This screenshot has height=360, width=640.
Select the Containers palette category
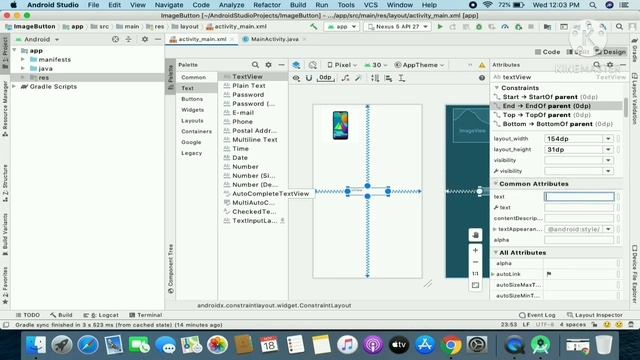tap(196, 131)
